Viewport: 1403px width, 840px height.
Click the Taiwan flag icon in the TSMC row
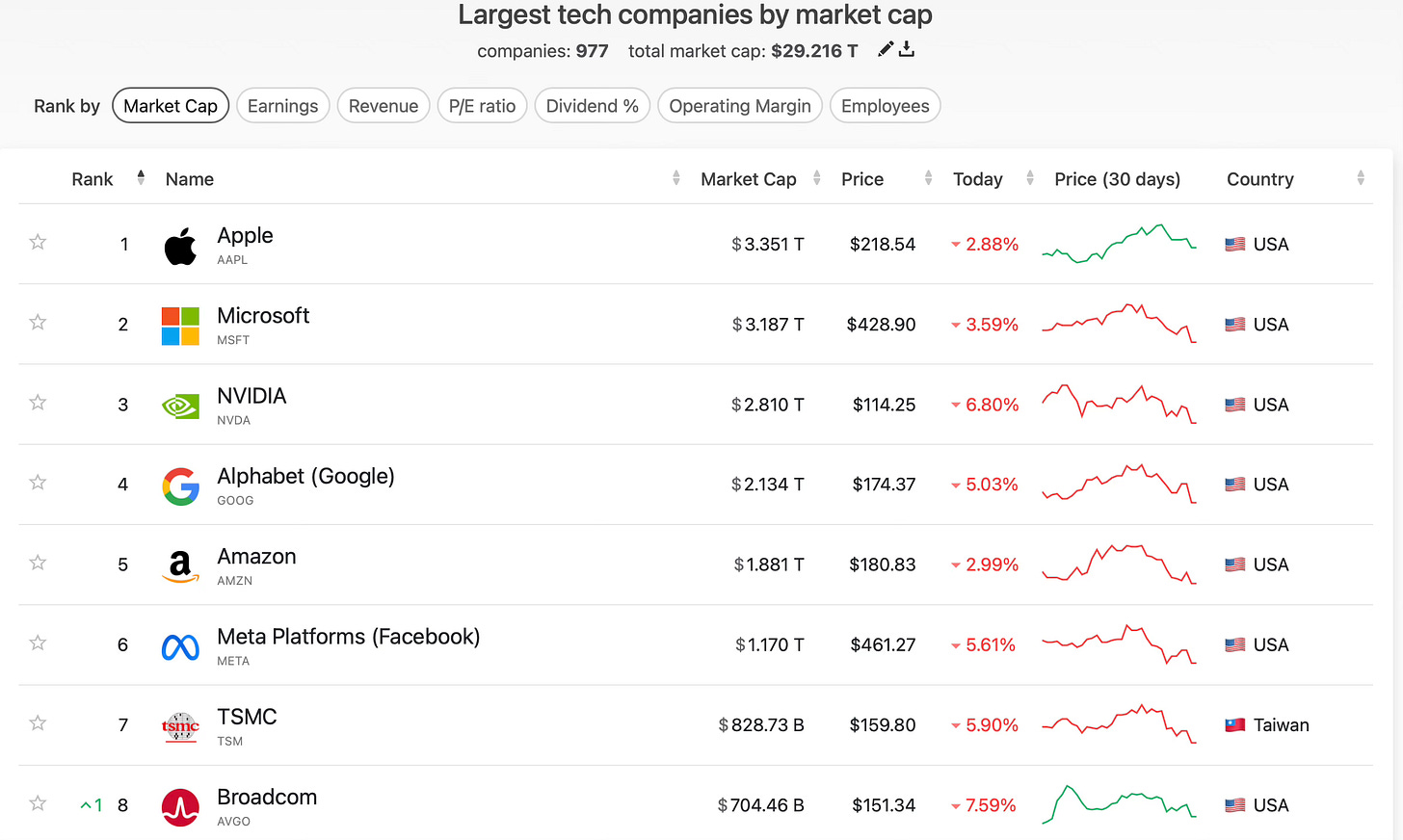coord(1235,725)
